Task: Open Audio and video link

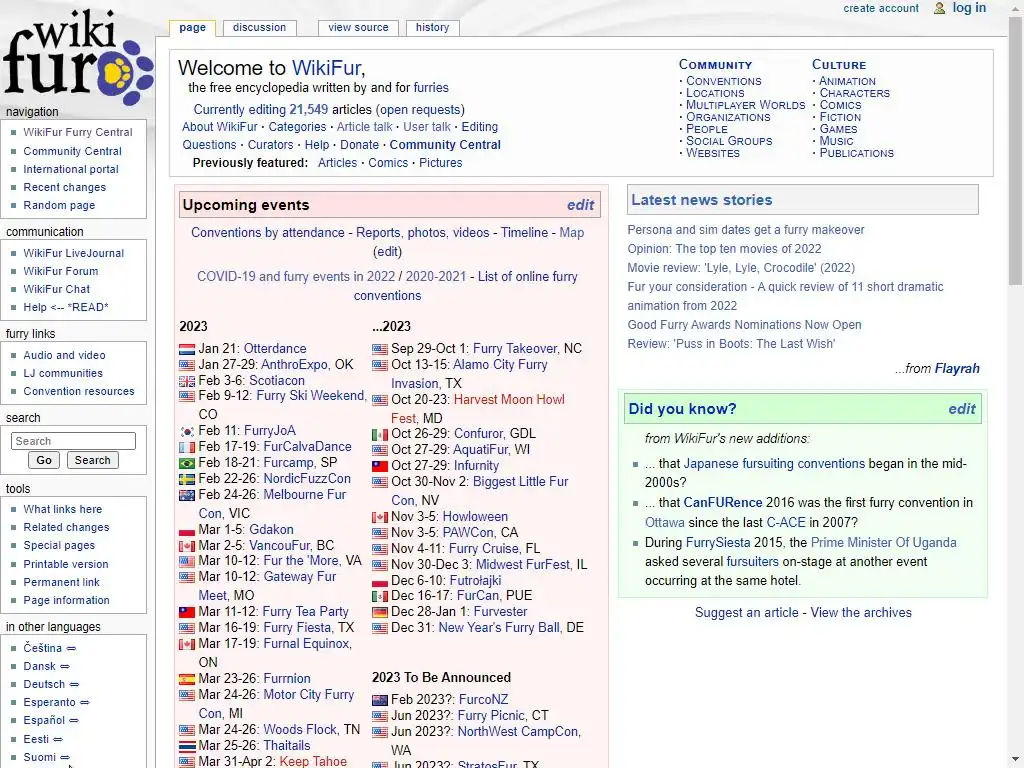Action: [64, 355]
